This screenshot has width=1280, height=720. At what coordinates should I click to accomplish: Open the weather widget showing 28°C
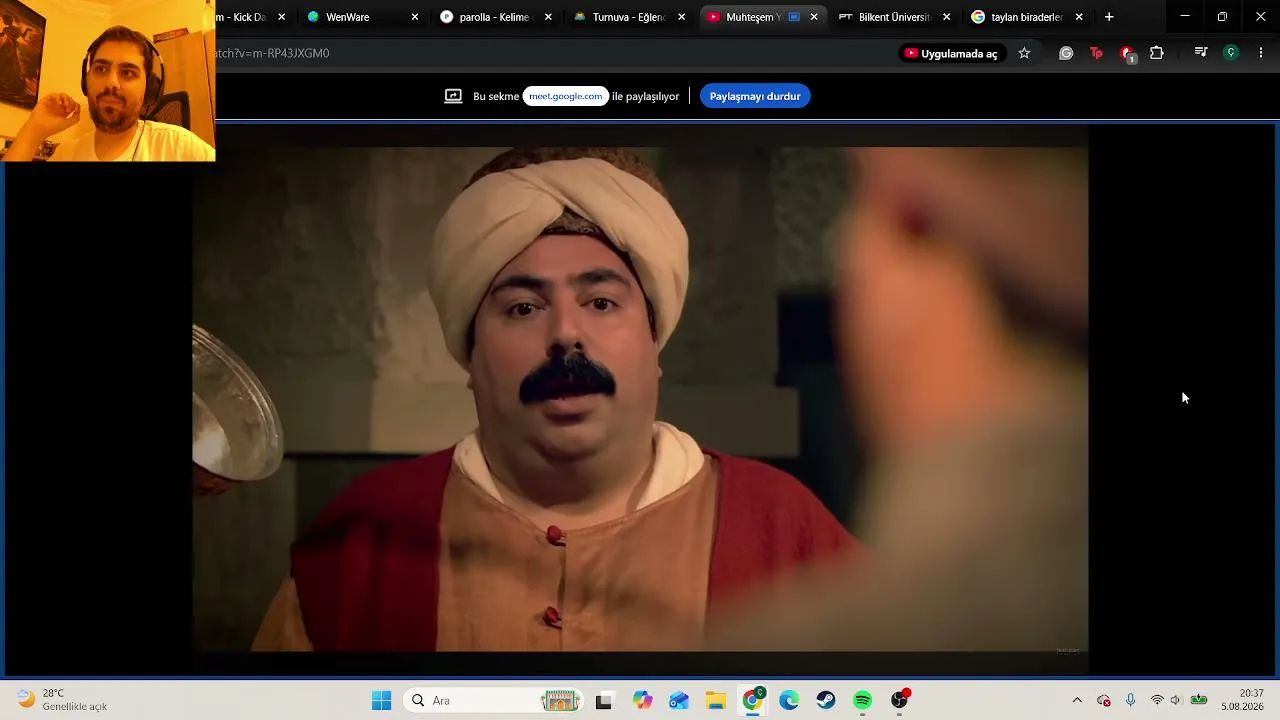pyautogui.click(x=62, y=700)
